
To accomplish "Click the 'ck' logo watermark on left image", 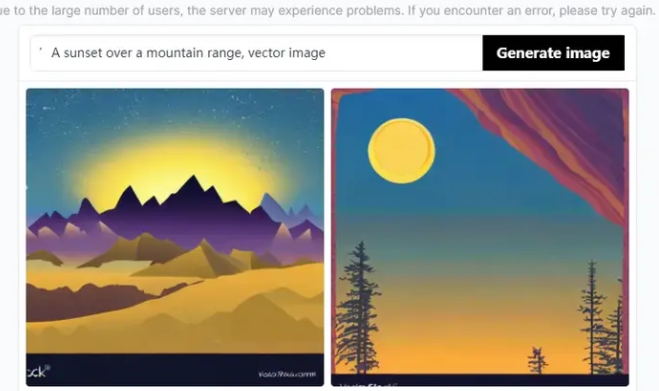I will click(38, 371).
